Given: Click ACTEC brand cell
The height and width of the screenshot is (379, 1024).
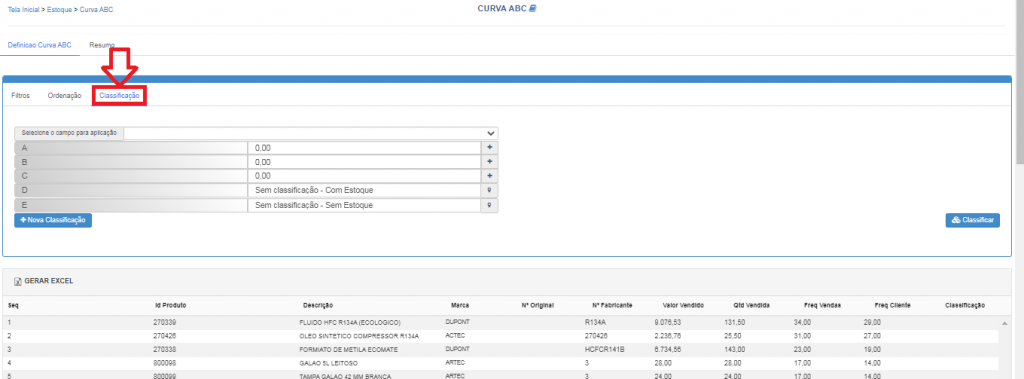Looking at the screenshot, I should [455, 335].
